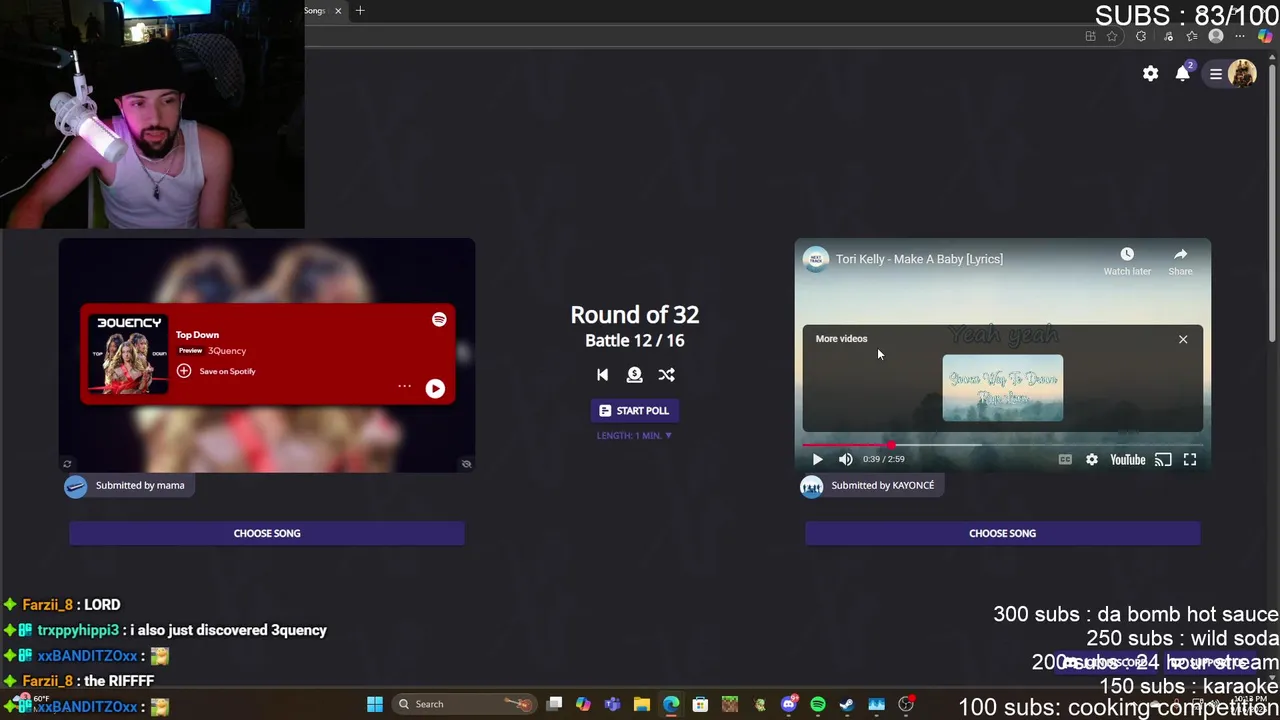Close the More videos overlay
The height and width of the screenshot is (720, 1280).
point(1183,340)
